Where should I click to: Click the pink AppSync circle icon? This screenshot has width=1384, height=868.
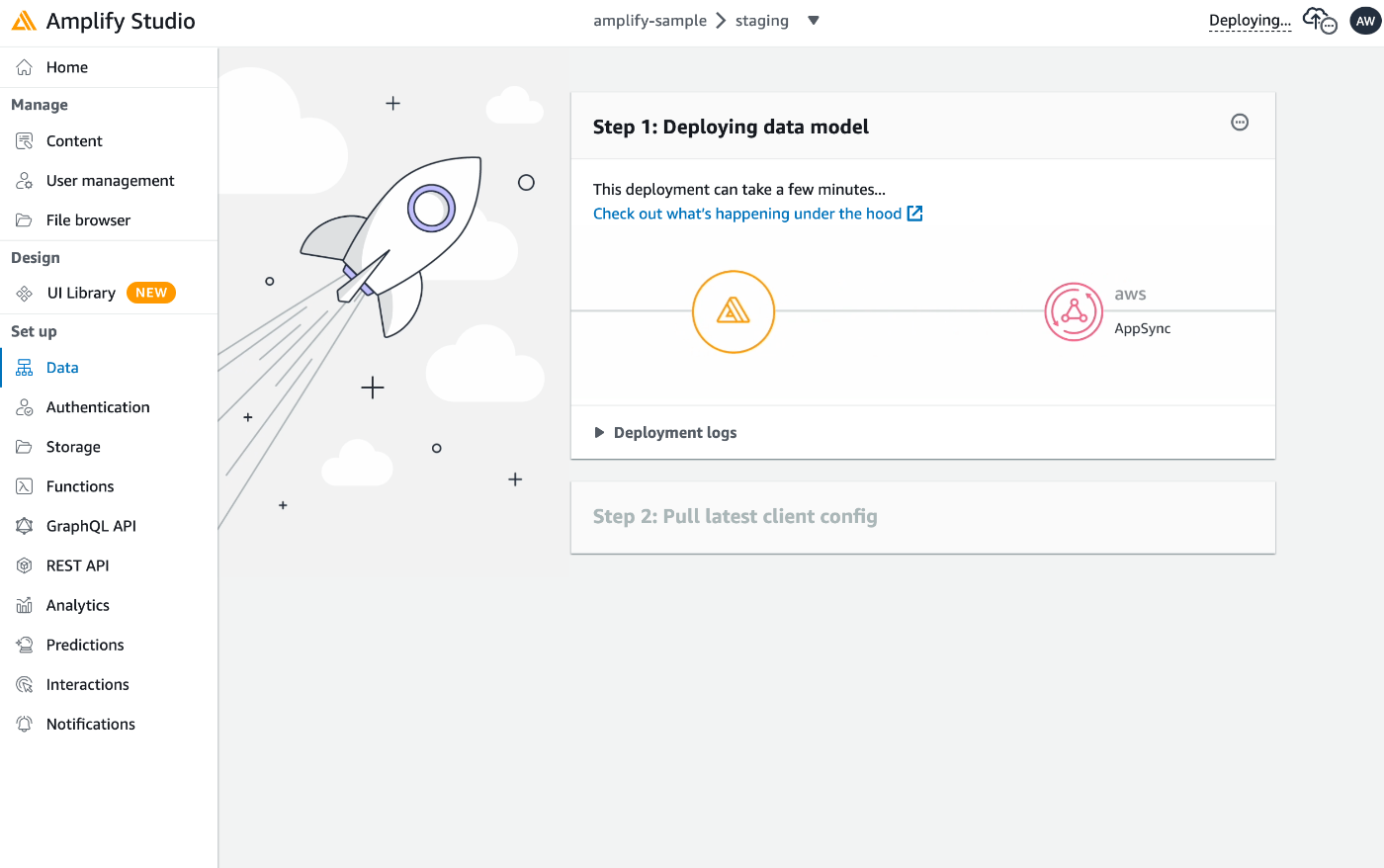(x=1074, y=311)
